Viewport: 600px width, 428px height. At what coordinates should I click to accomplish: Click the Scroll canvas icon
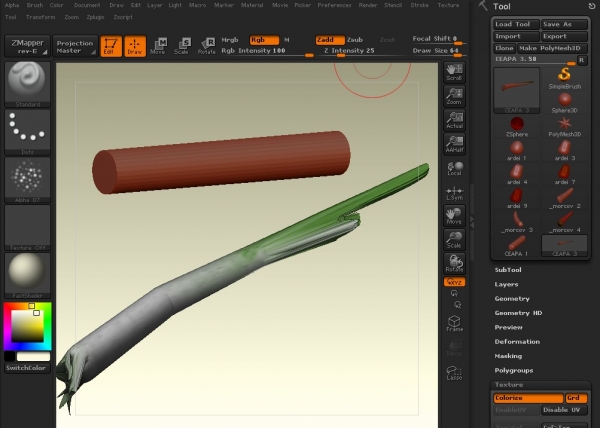click(x=454, y=72)
